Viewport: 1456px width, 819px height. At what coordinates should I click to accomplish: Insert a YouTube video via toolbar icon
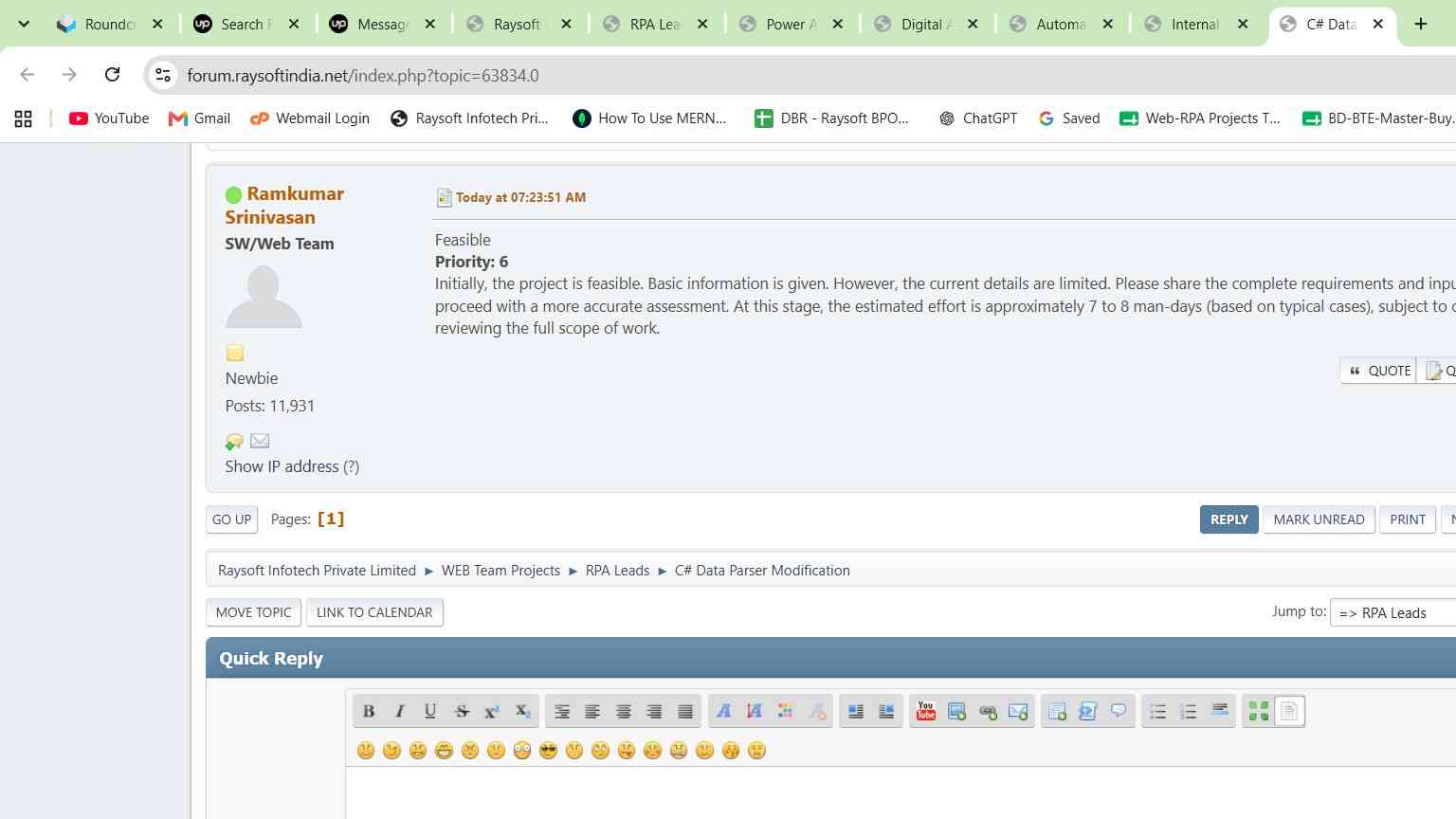(926, 711)
